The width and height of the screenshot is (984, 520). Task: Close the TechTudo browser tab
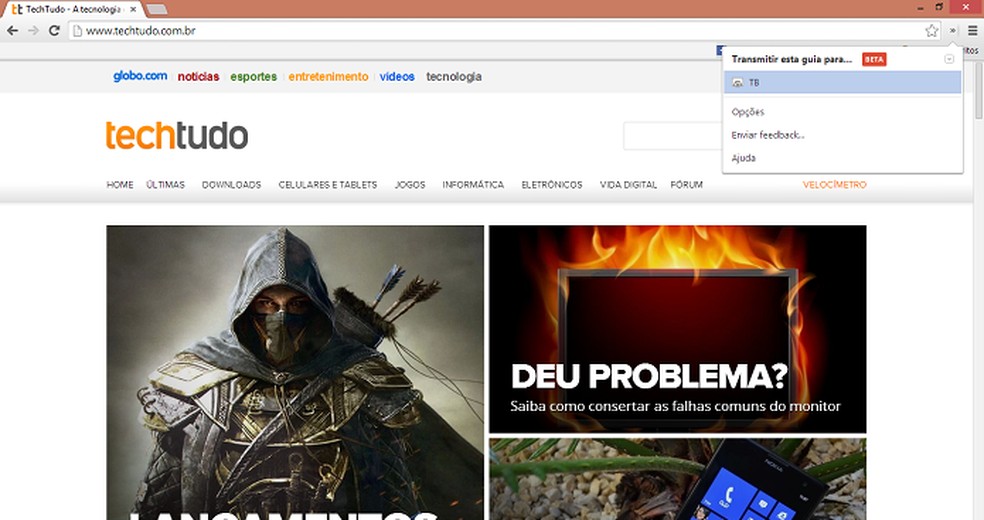133,9
